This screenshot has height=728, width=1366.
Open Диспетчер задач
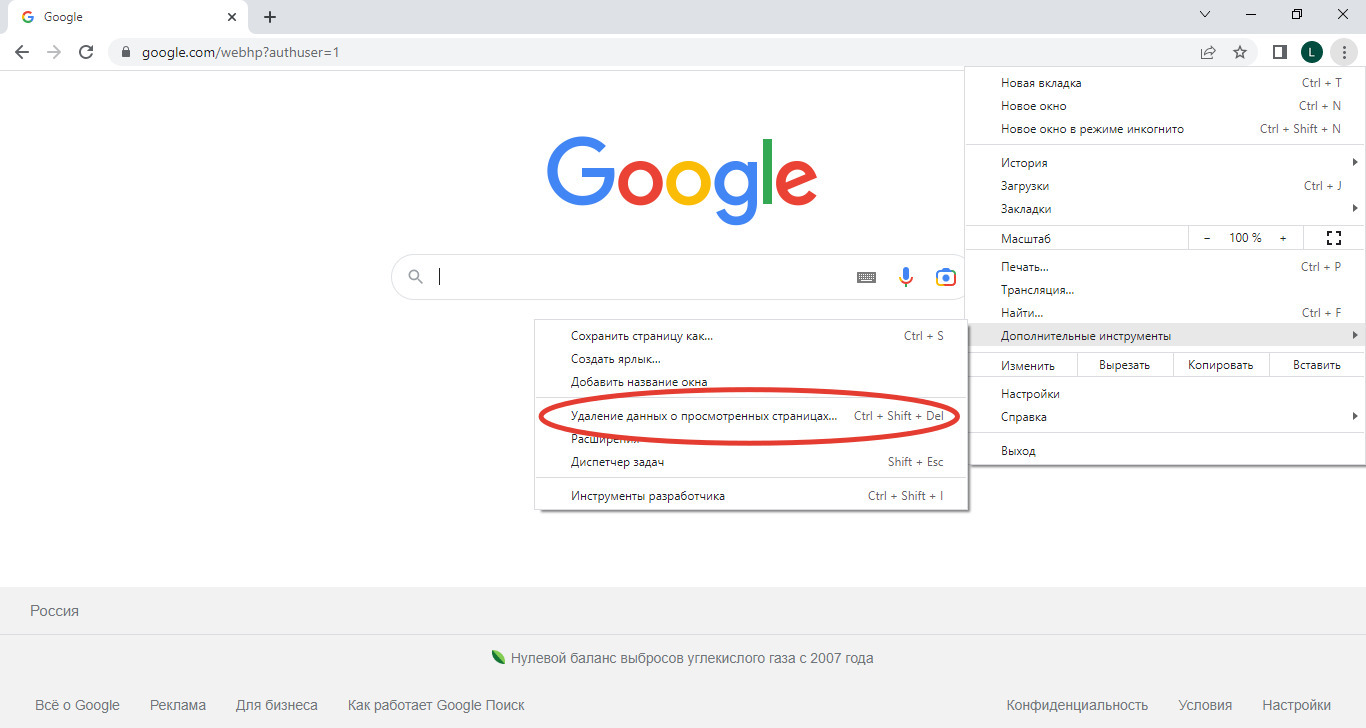click(751, 462)
